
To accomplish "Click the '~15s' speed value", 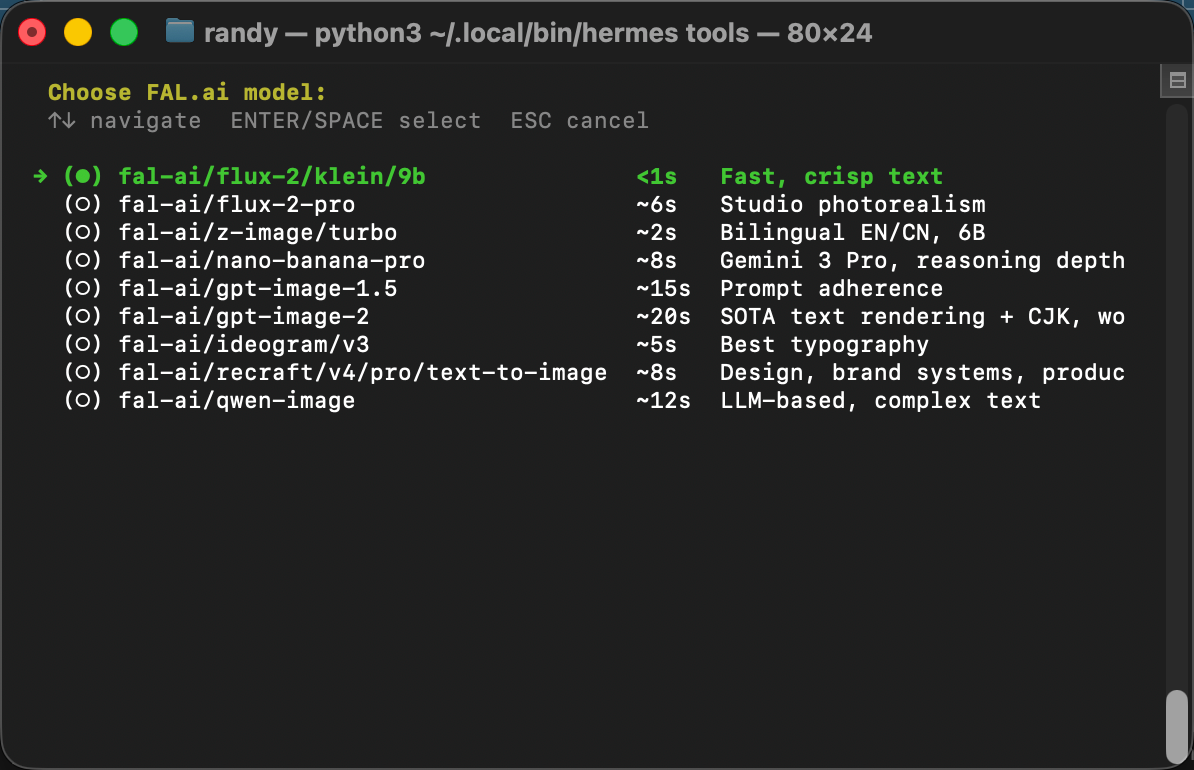I will 663,289.
